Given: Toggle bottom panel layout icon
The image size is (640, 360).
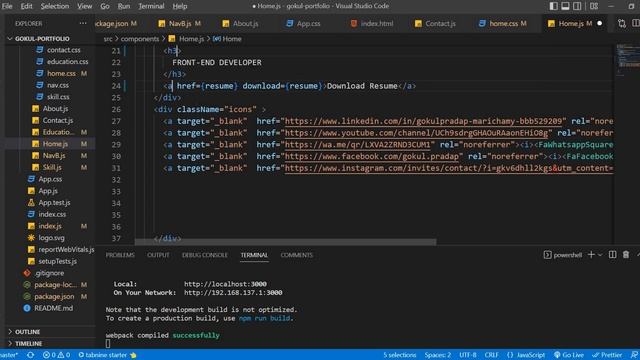Looking at the screenshot, I should (x=565, y=6).
